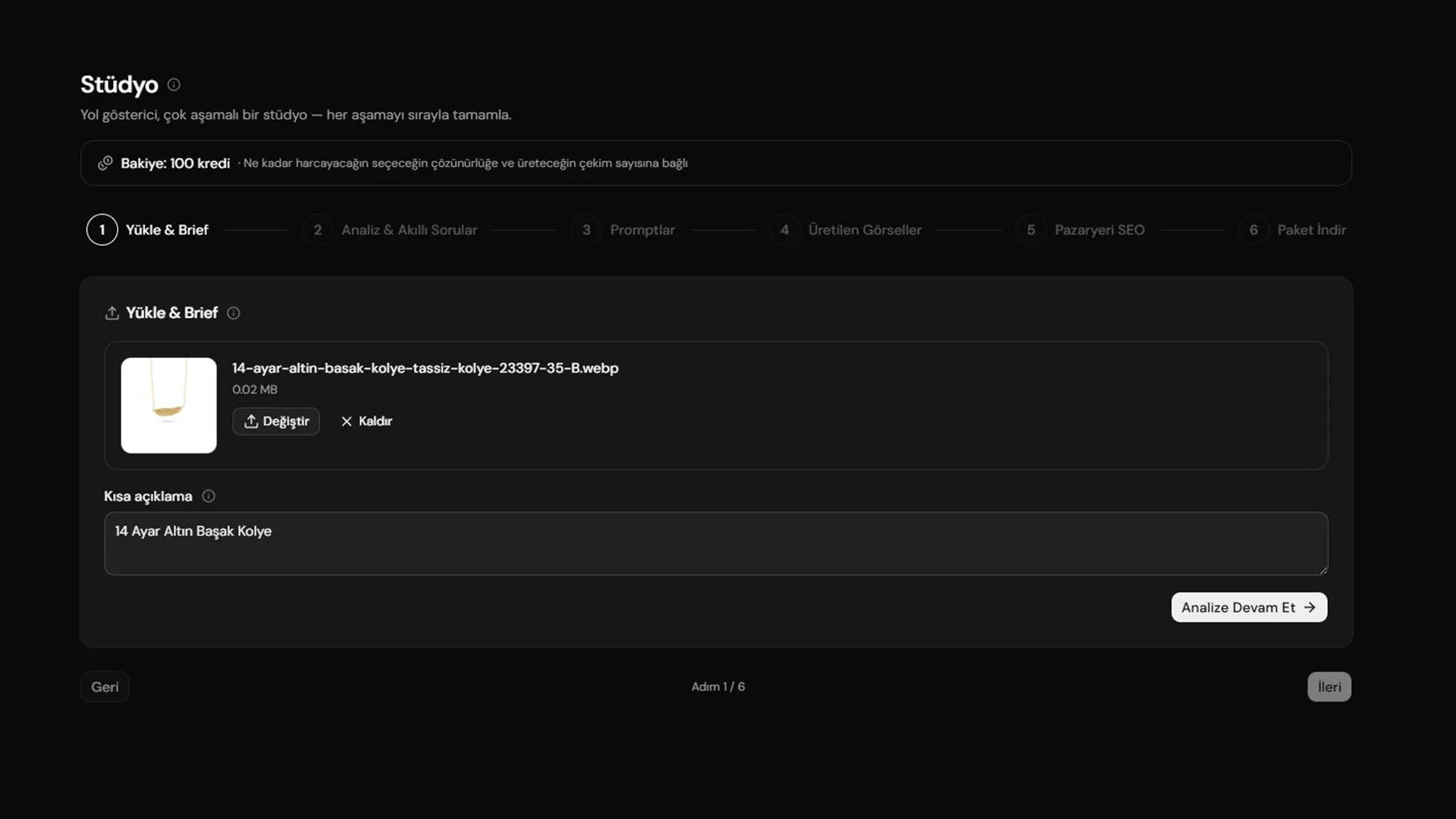Image resolution: width=1456 pixels, height=819 pixels.
Task: Click the Değiştir button to replace the image
Action: pos(276,422)
